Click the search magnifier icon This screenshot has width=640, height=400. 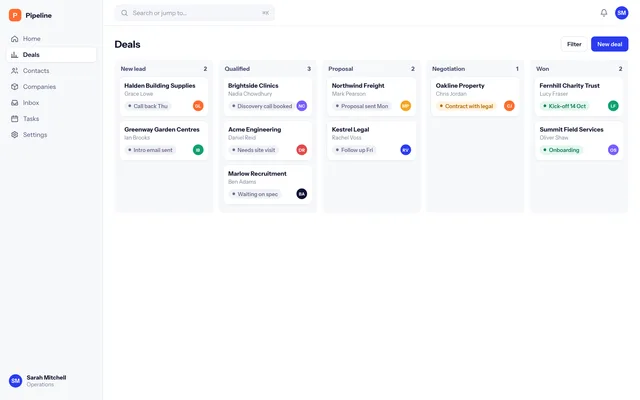[x=124, y=13]
